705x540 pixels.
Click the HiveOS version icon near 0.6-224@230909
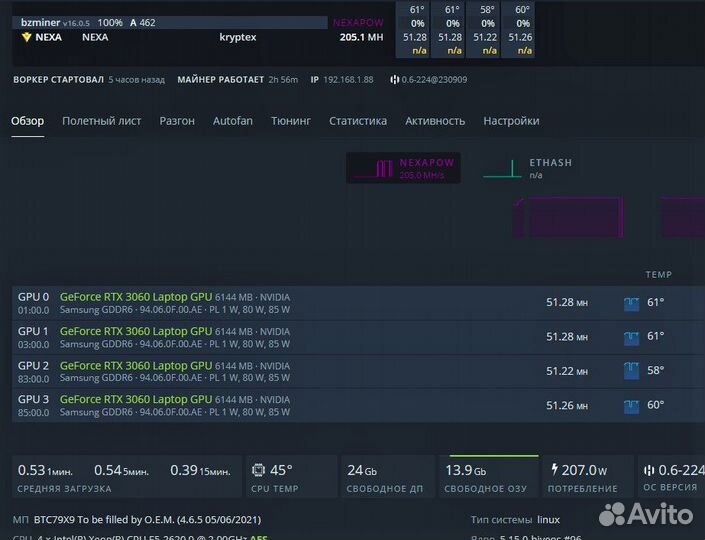pyautogui.click(x=394, y=80)
